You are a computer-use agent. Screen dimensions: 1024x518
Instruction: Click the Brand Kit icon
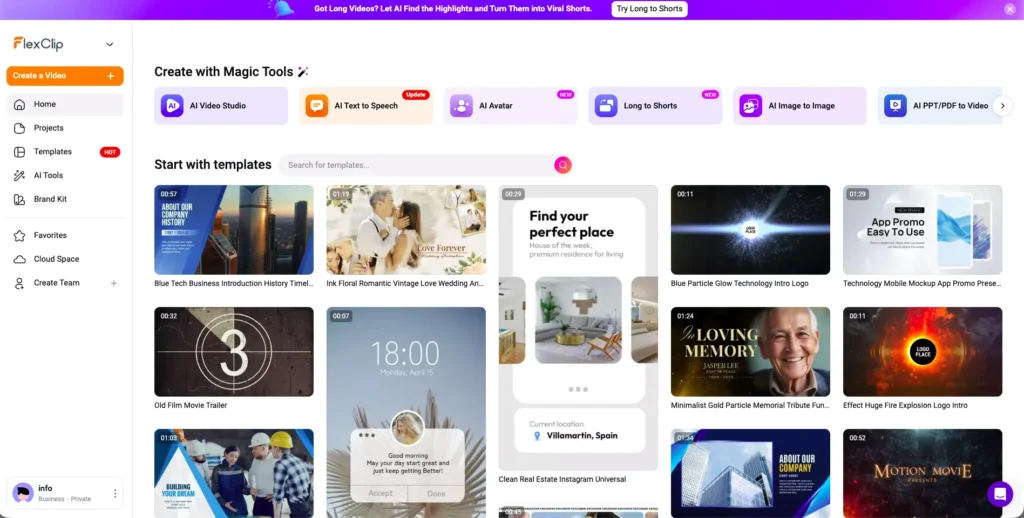point(20,199)
